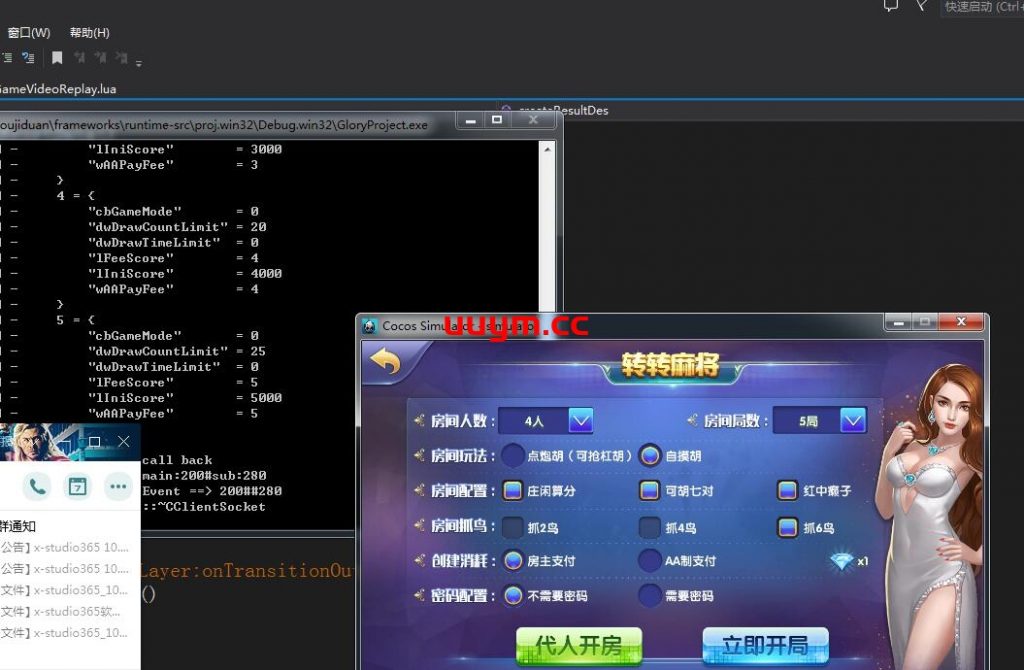This screenshot has height=670, width=1024.
Task: Click the uncomment lines toolbar icon
Action: (x=28, y=58)
